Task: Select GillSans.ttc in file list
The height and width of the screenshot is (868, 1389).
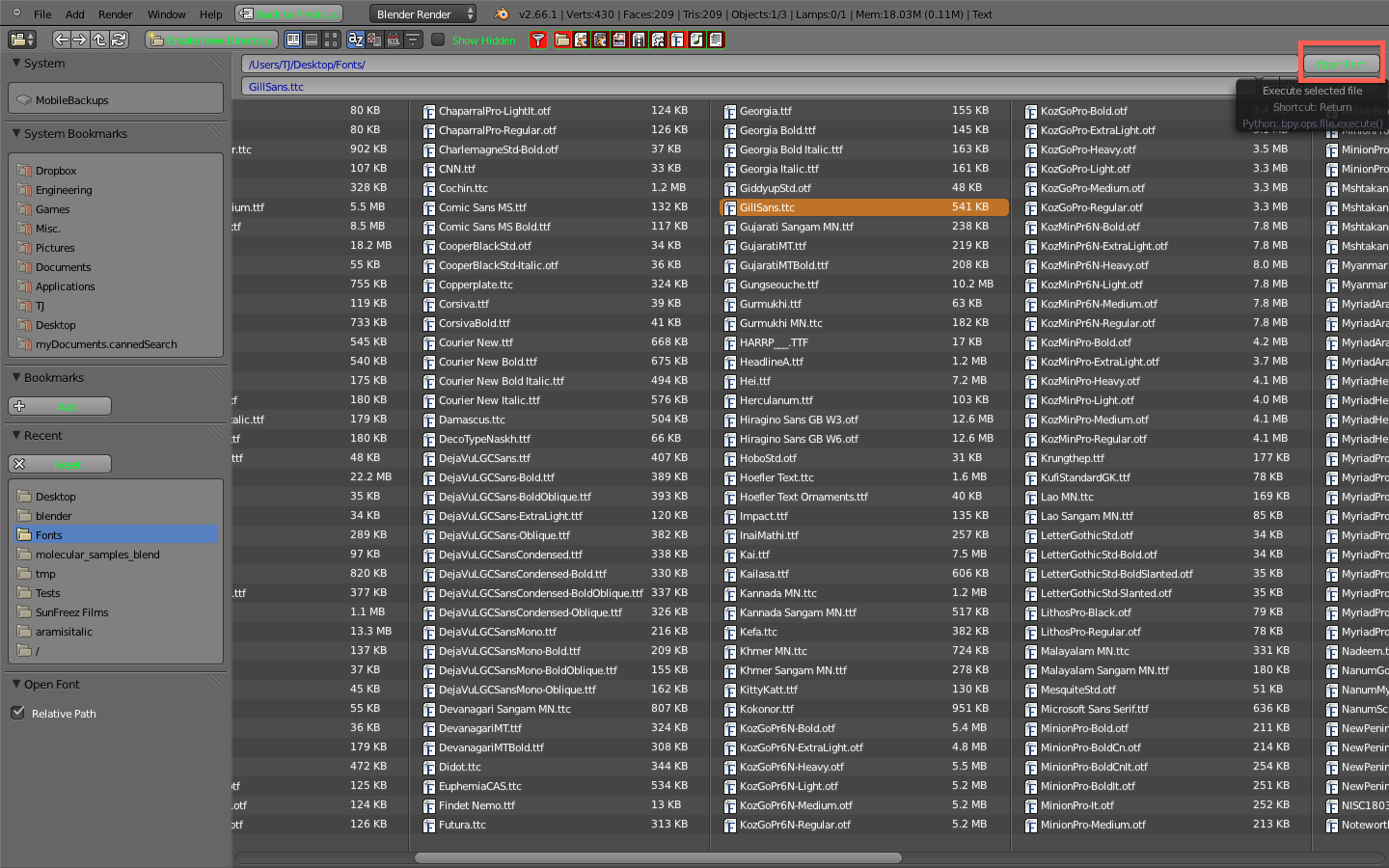Action: [864, 207]
